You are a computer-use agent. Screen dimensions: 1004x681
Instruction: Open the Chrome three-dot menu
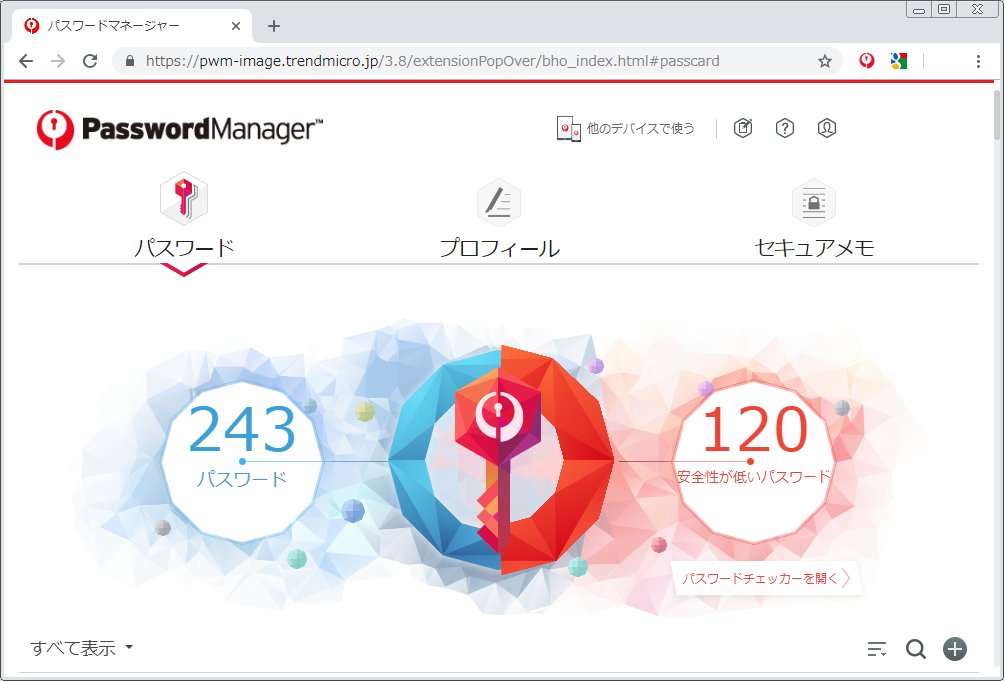point(978,61)
